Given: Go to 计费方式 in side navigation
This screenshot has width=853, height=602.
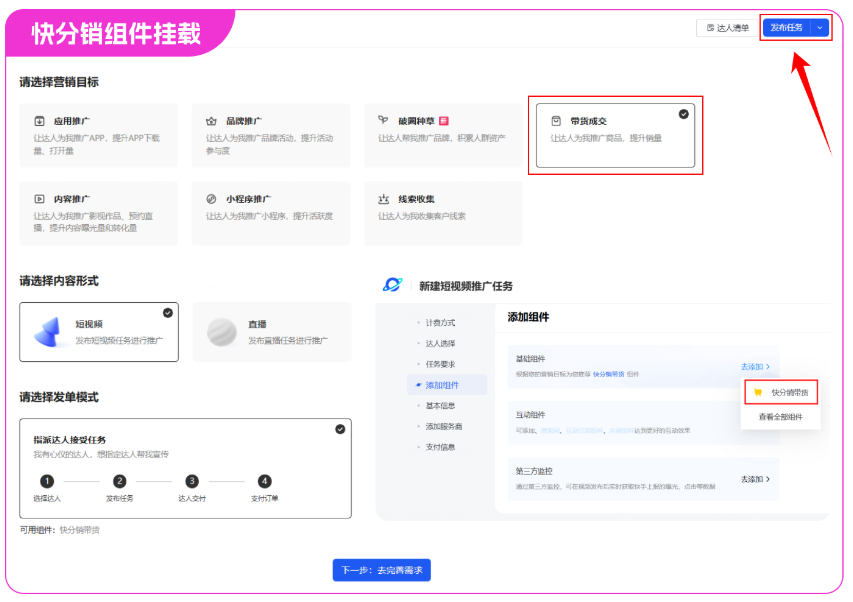Looking at the screenshot, I should (x=440, y=322).
